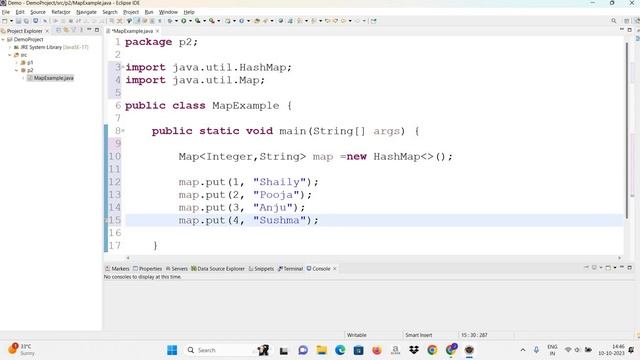The width and height of the screenshot is (640, 360).
Task: Switch to the Servers tab
Action: click(177, 269)
